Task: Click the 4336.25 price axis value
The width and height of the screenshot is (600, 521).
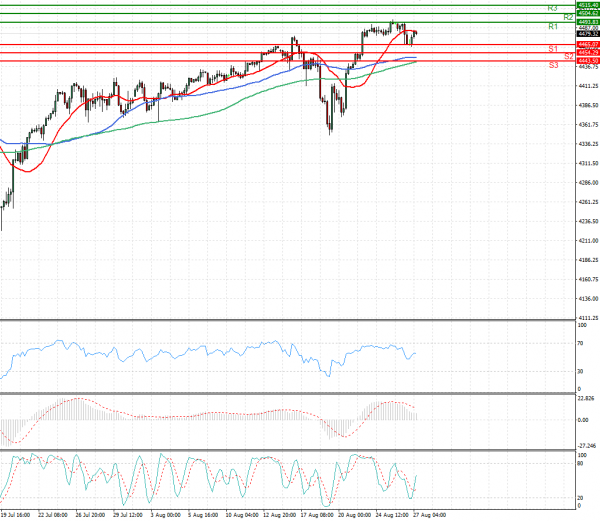Action: [x=588, y=144]
